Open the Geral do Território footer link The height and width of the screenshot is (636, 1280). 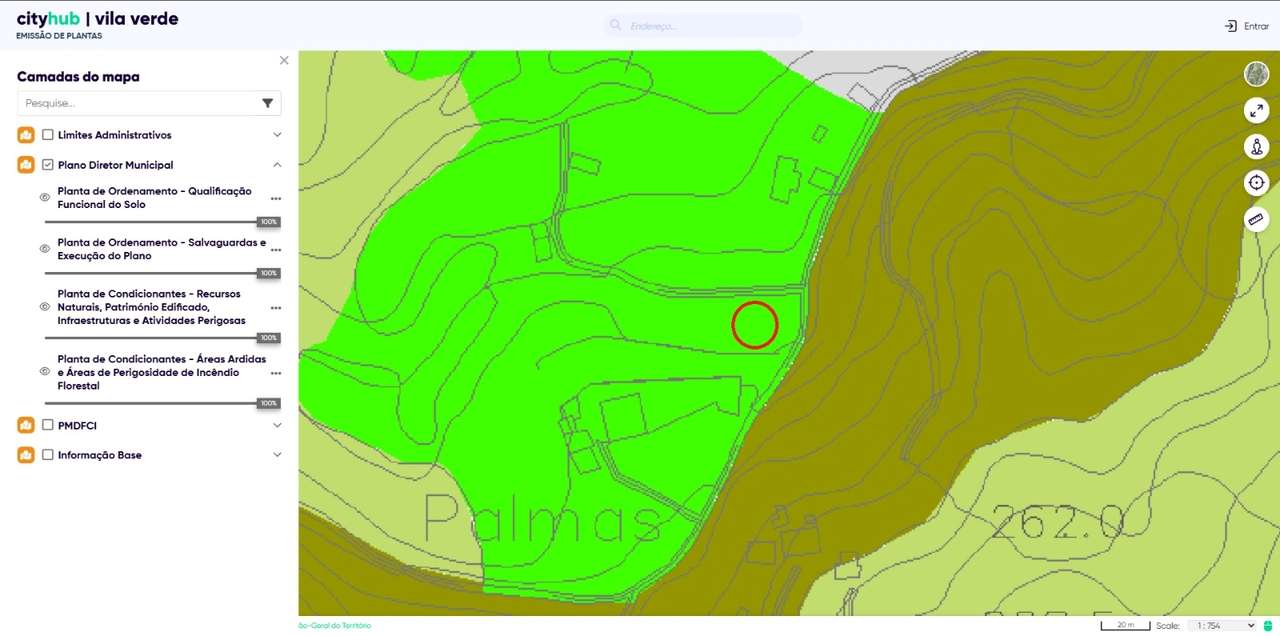point(335,625)
